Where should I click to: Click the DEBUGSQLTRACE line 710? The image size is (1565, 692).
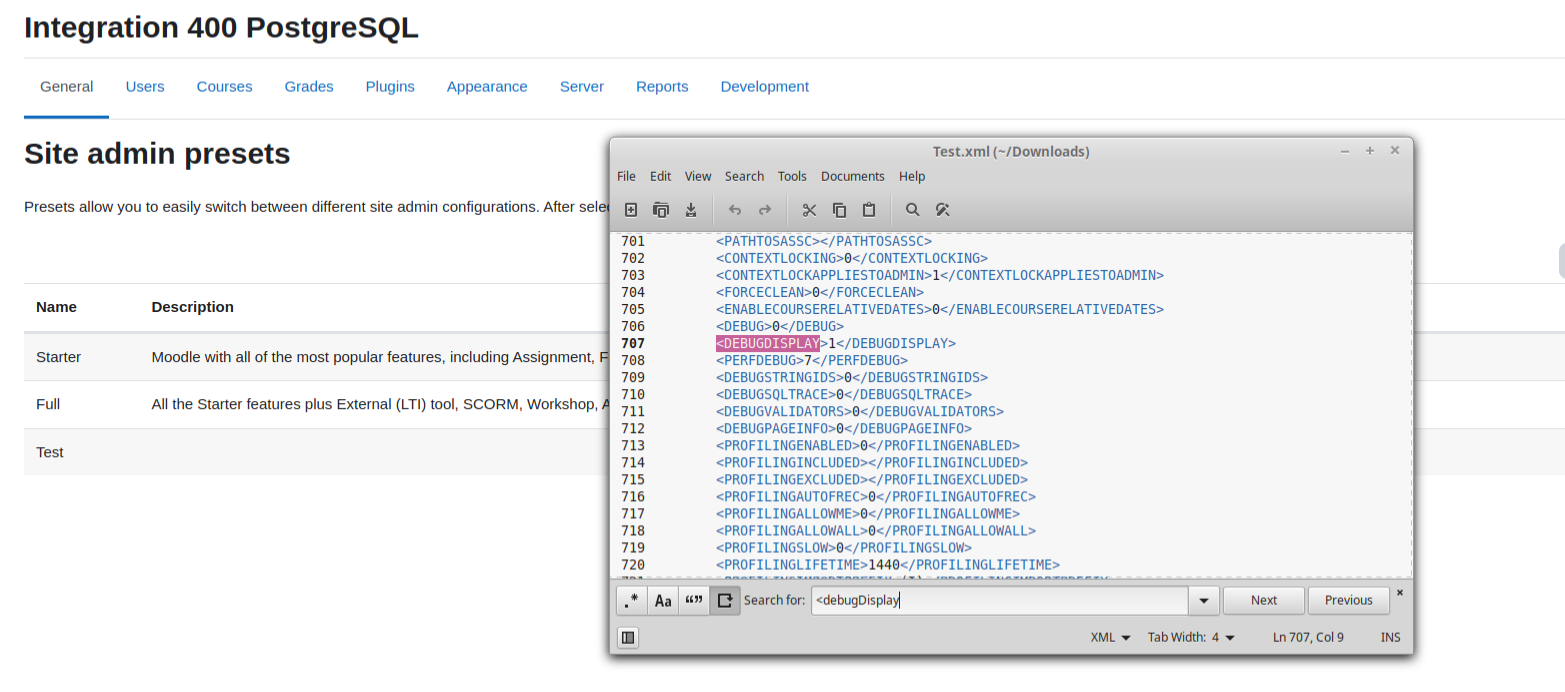pyautogui.click(x=844, y=394)
